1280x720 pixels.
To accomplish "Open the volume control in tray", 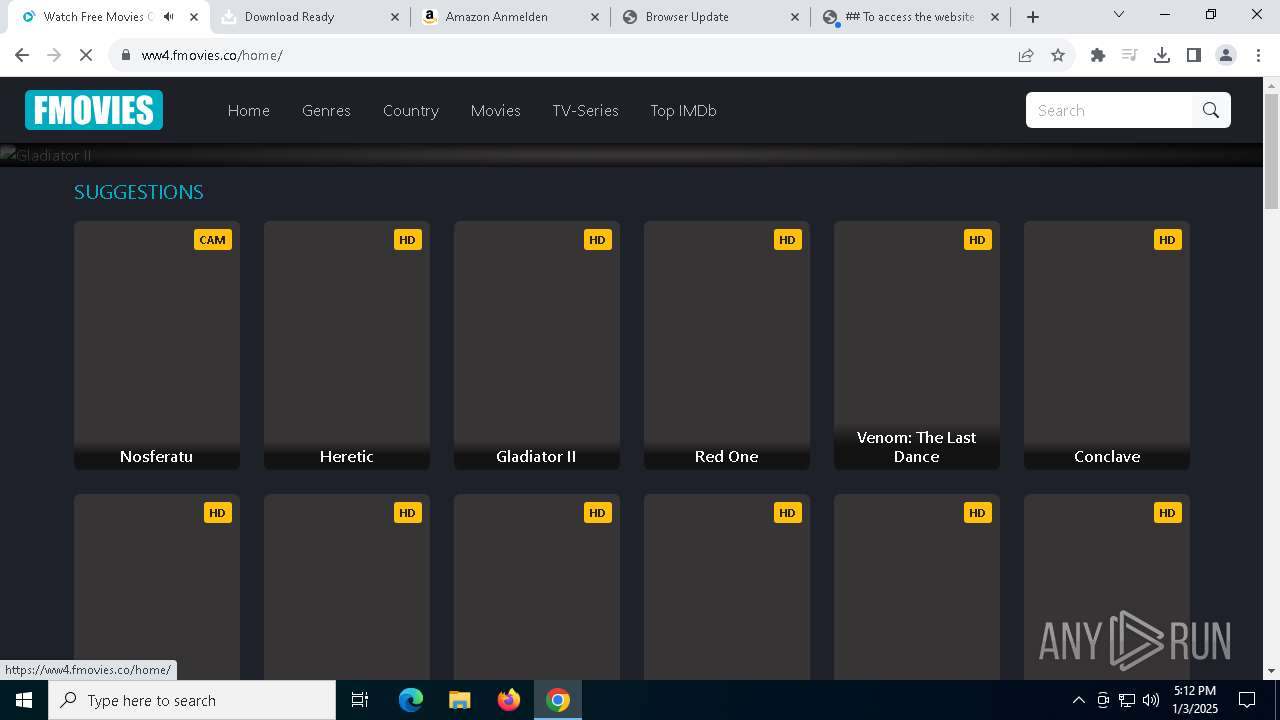I will click(x=1151, y=700).
